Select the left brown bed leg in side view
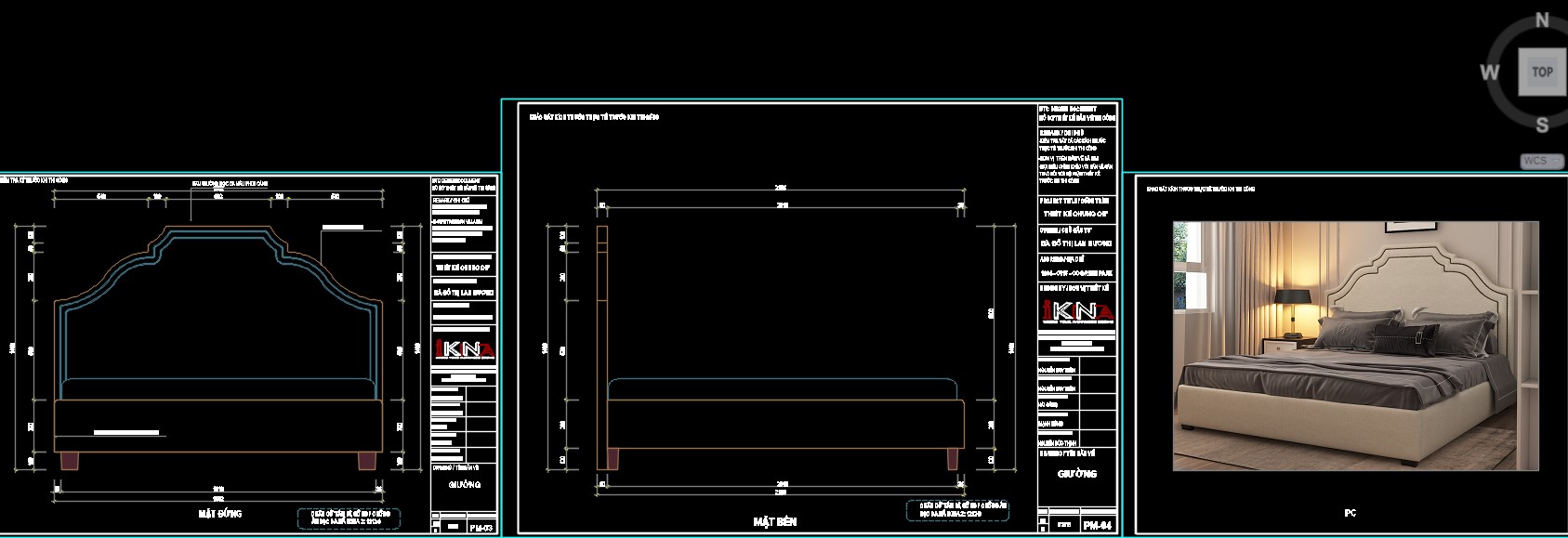 pyautogui.click(x=613, y=459)
